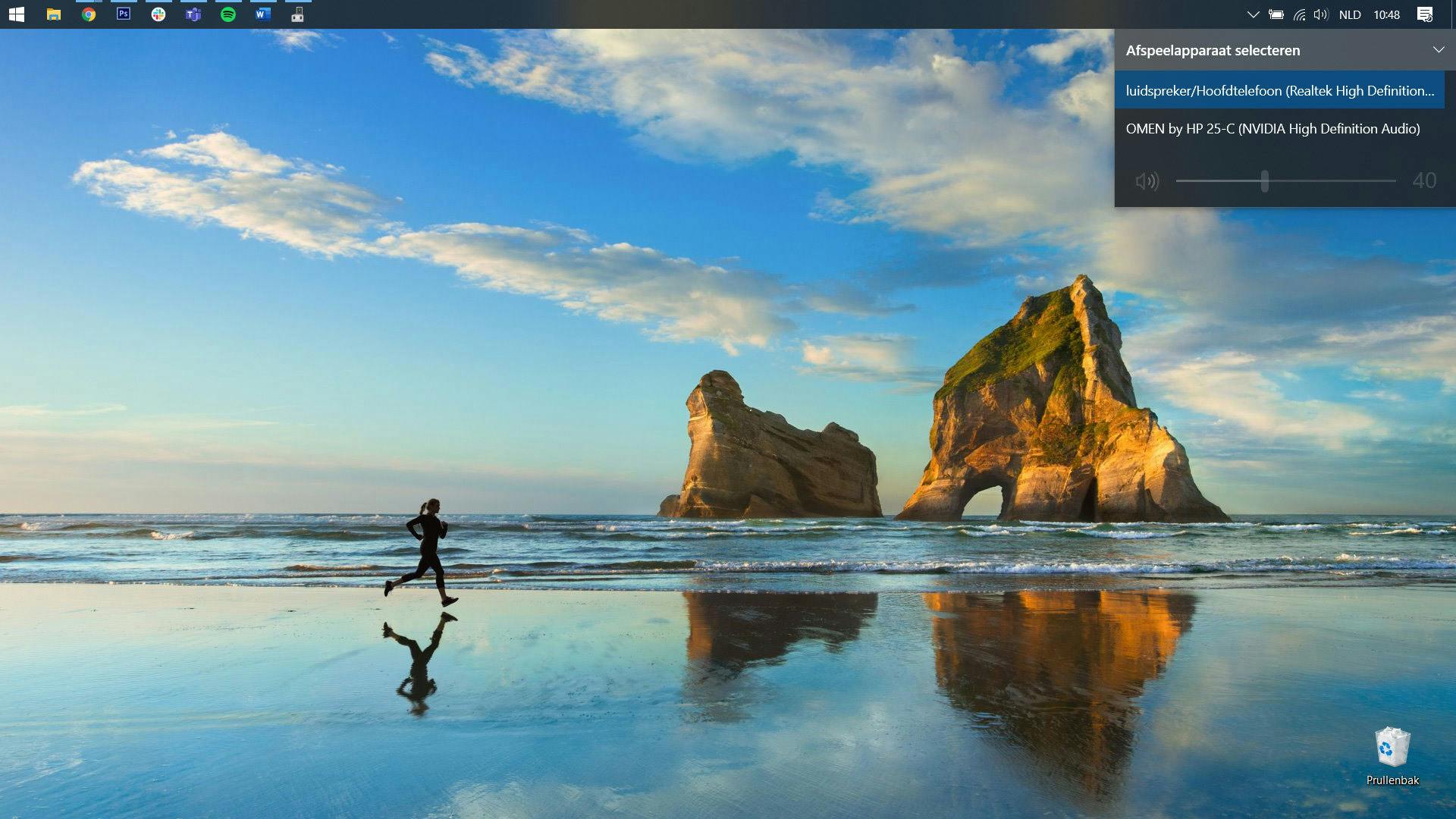Switch to Adobe Photoshop in the taskbar
Screen dimensions: 1456x819
tap(124, 14)
